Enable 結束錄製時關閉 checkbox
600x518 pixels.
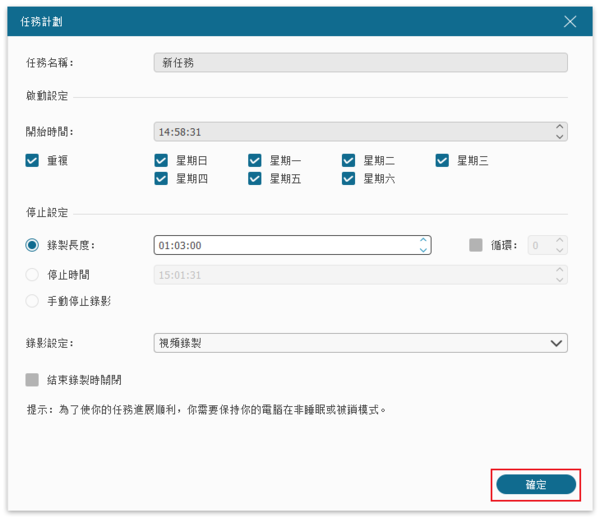(33, 380)
